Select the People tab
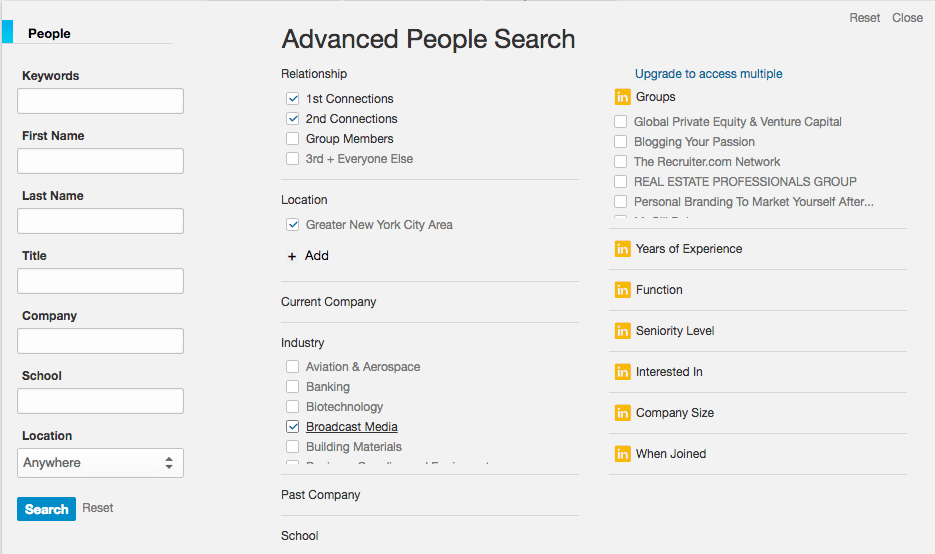Viewport: 935px width, 554px height. pyautogui.click(x=49, y=33)
